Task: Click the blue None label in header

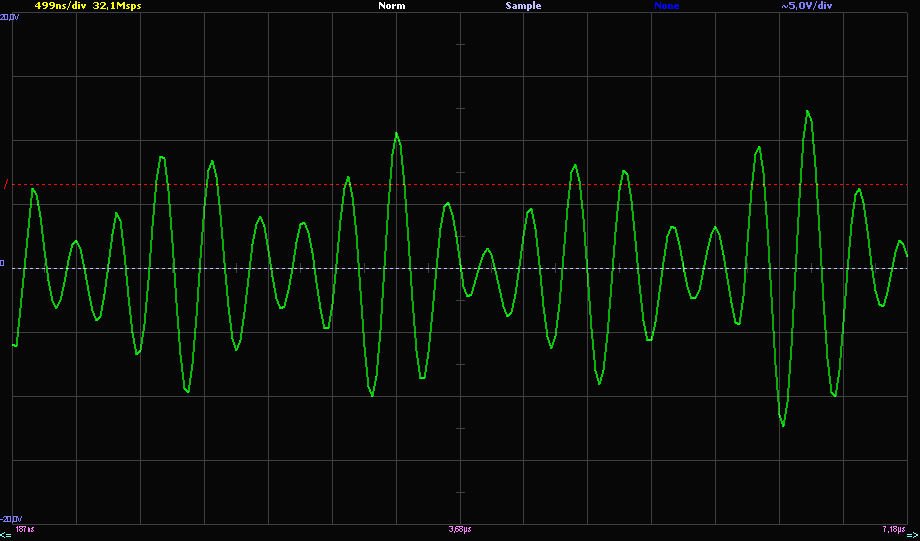Action: pos(666,6)
